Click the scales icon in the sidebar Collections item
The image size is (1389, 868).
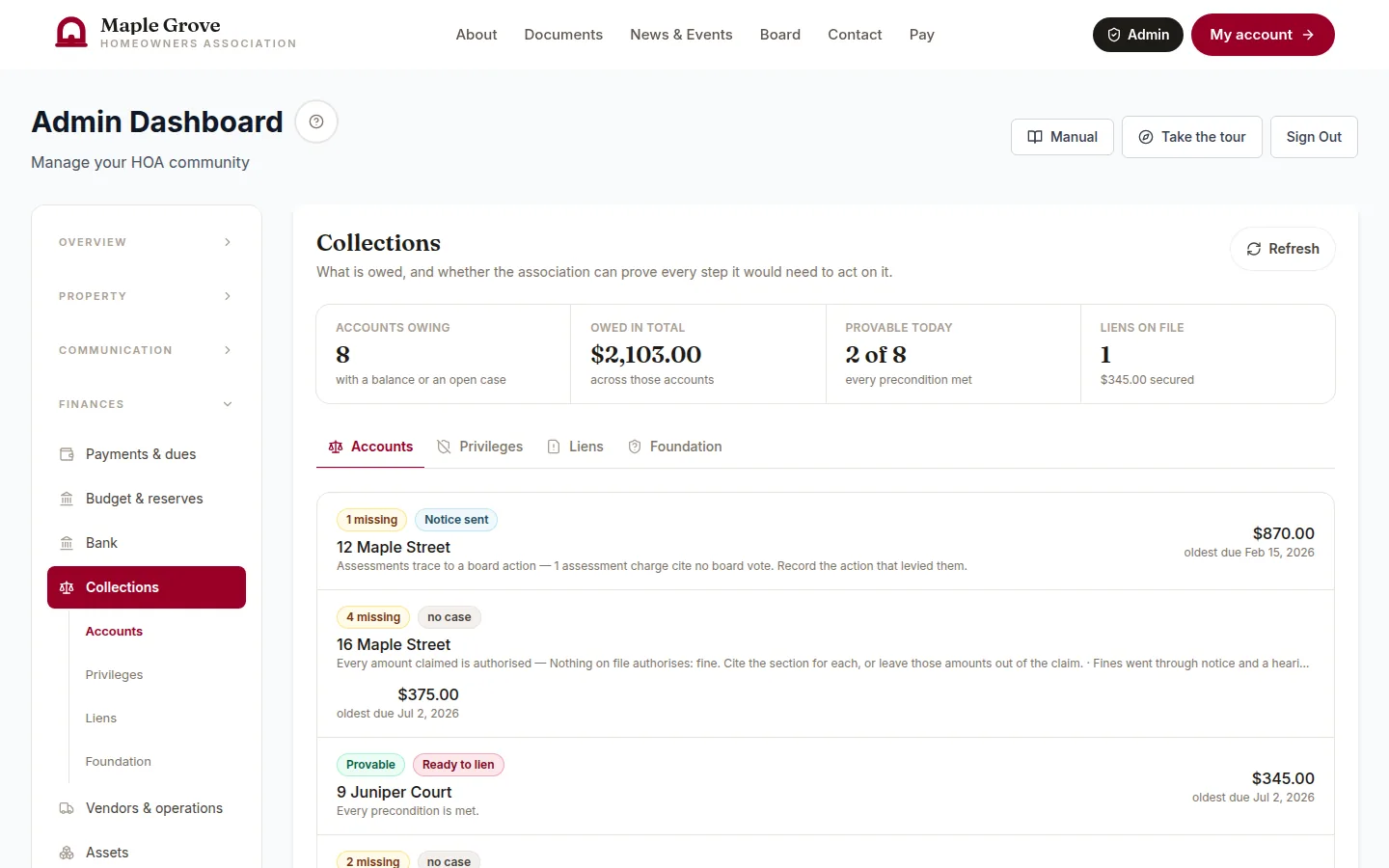click(x=67, y=587)
